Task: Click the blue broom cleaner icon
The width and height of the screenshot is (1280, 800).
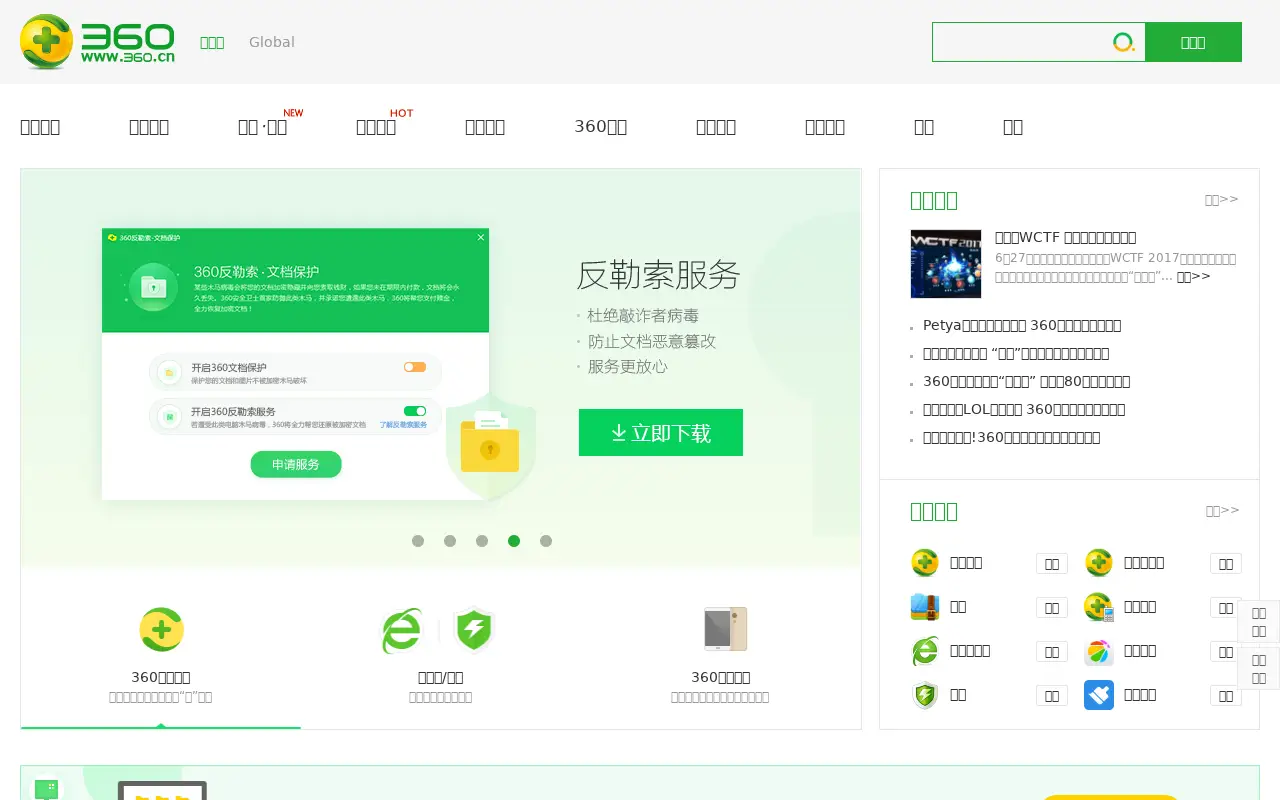Action: 1099,695
